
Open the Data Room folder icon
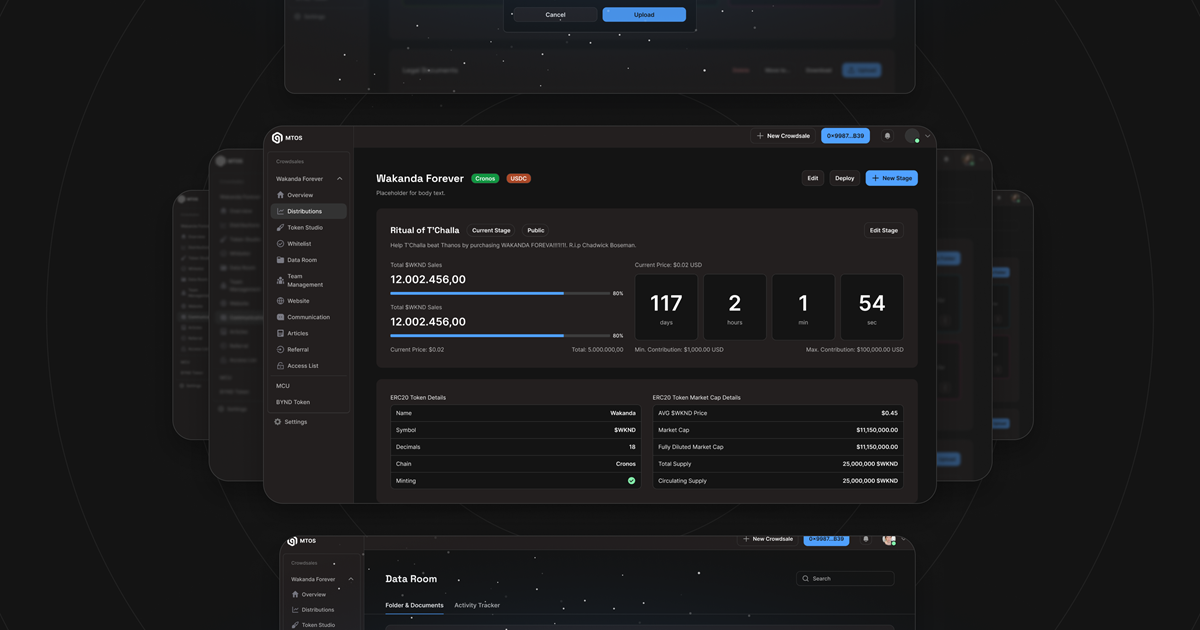[281, 259]
